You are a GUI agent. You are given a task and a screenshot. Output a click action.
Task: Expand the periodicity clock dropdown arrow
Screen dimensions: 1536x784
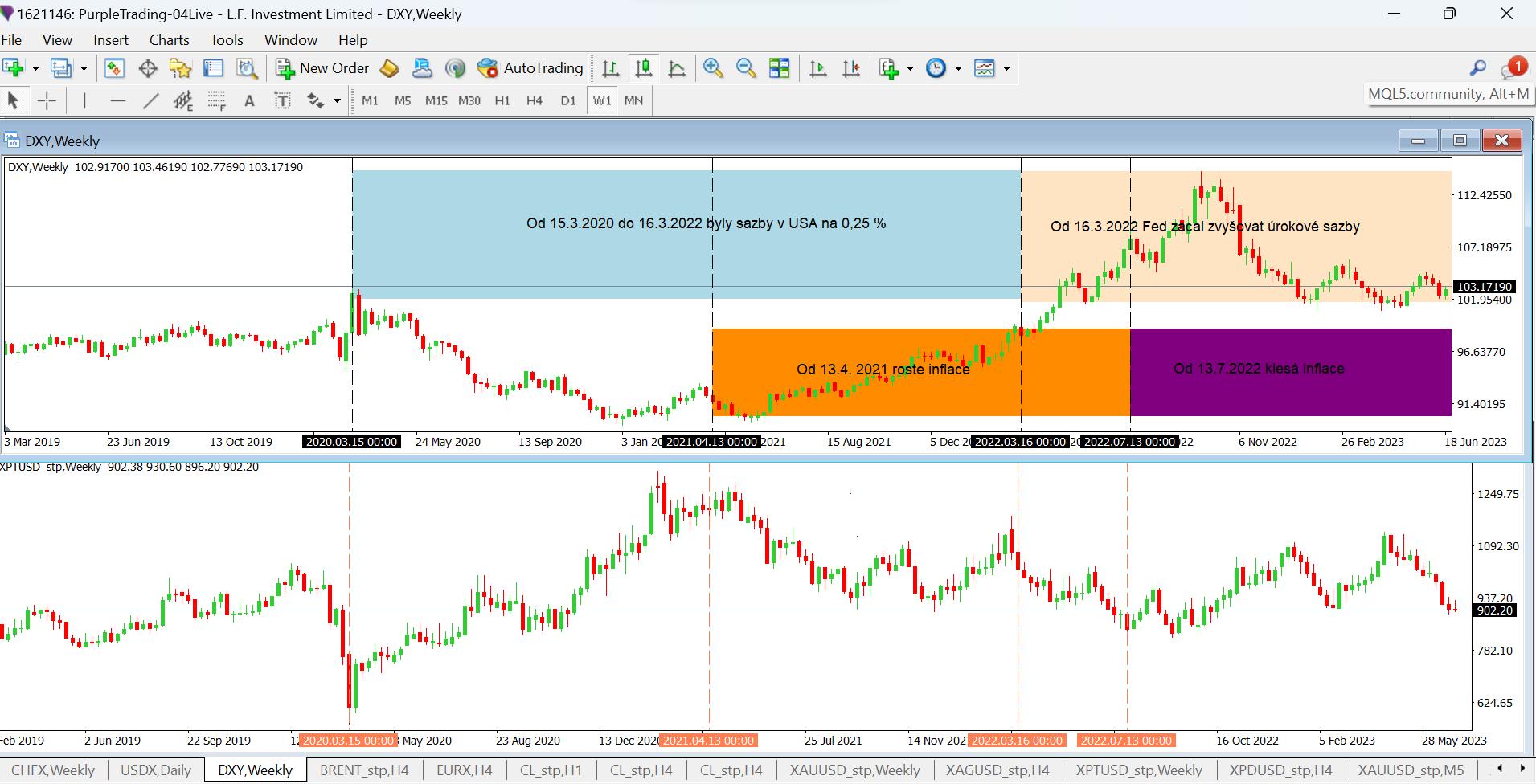[x=958, y=68]
